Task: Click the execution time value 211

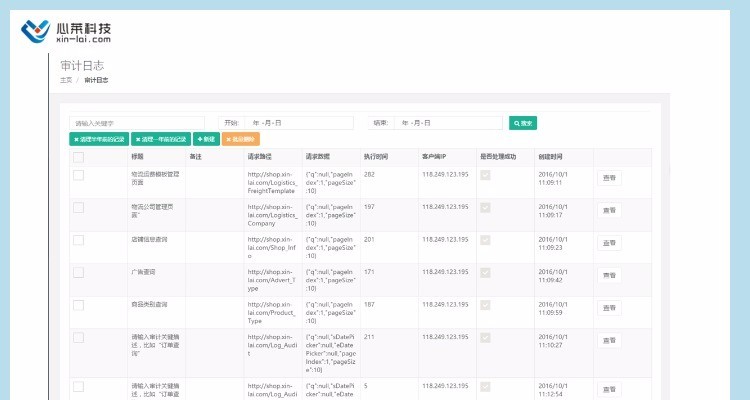Action: click(x=369, y=337)
